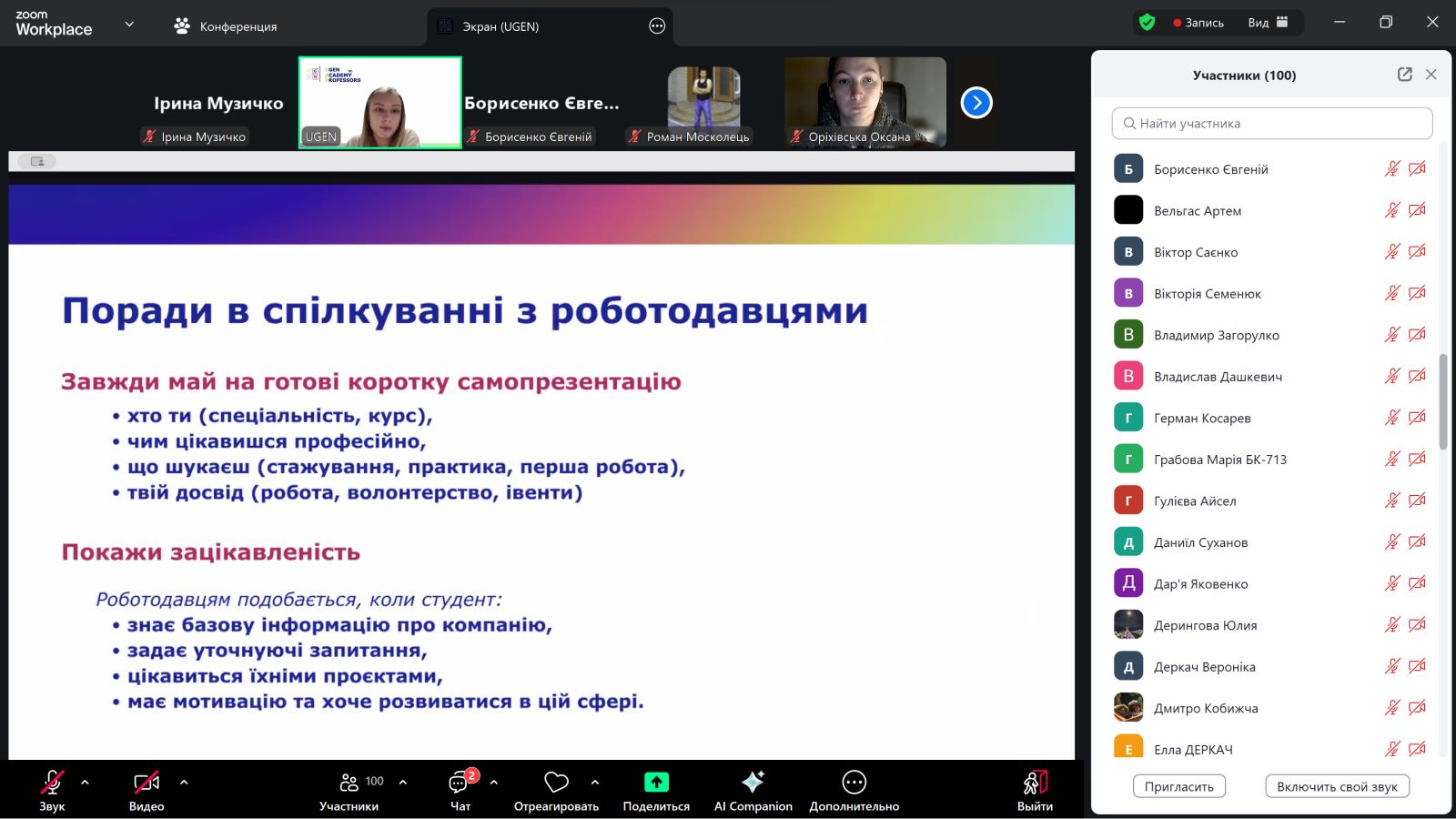Click the Leave meeting icon
1456x819 pixels.
pyautogui.click(x=1035, y=783)
